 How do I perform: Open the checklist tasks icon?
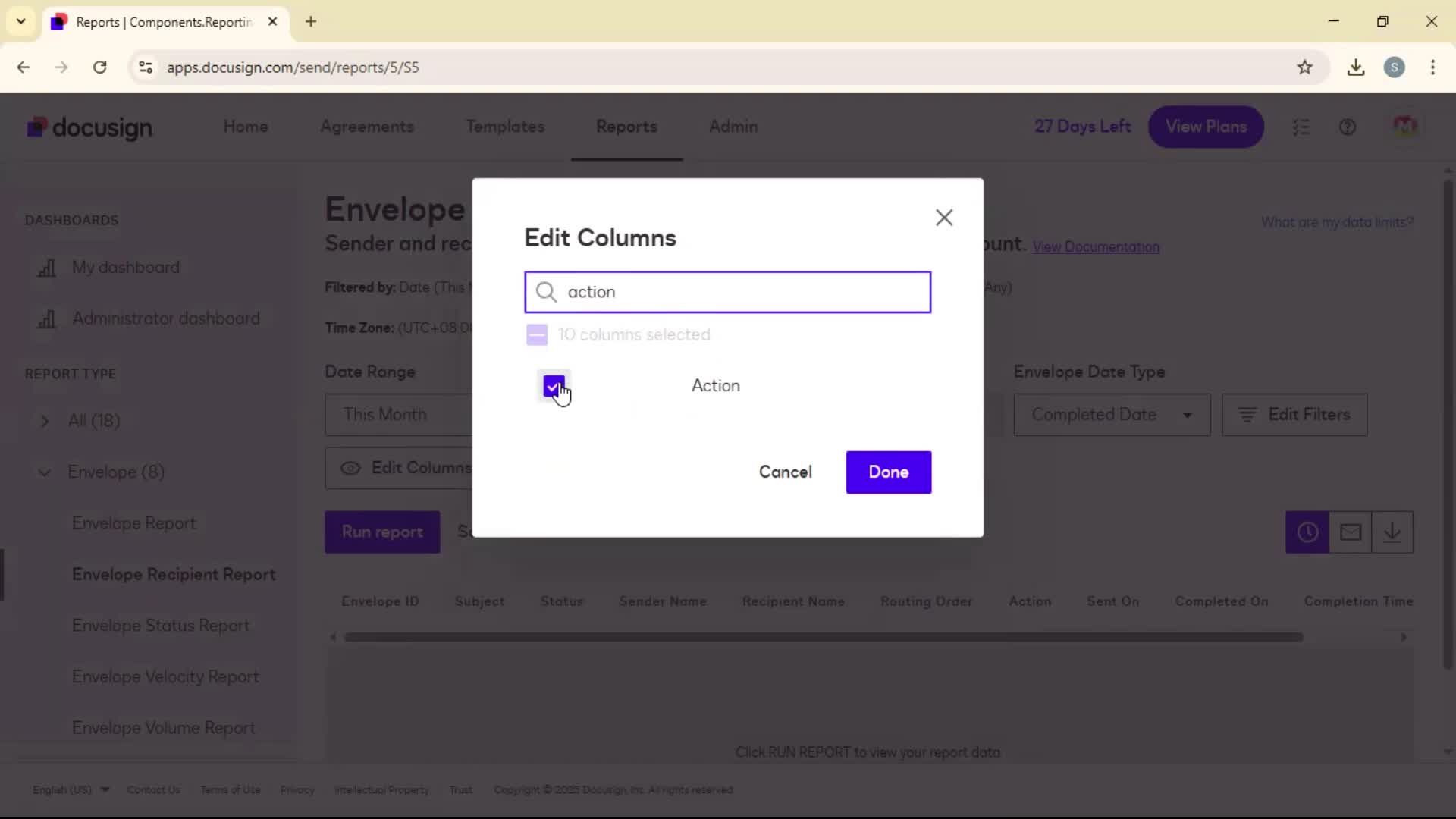1301,127
